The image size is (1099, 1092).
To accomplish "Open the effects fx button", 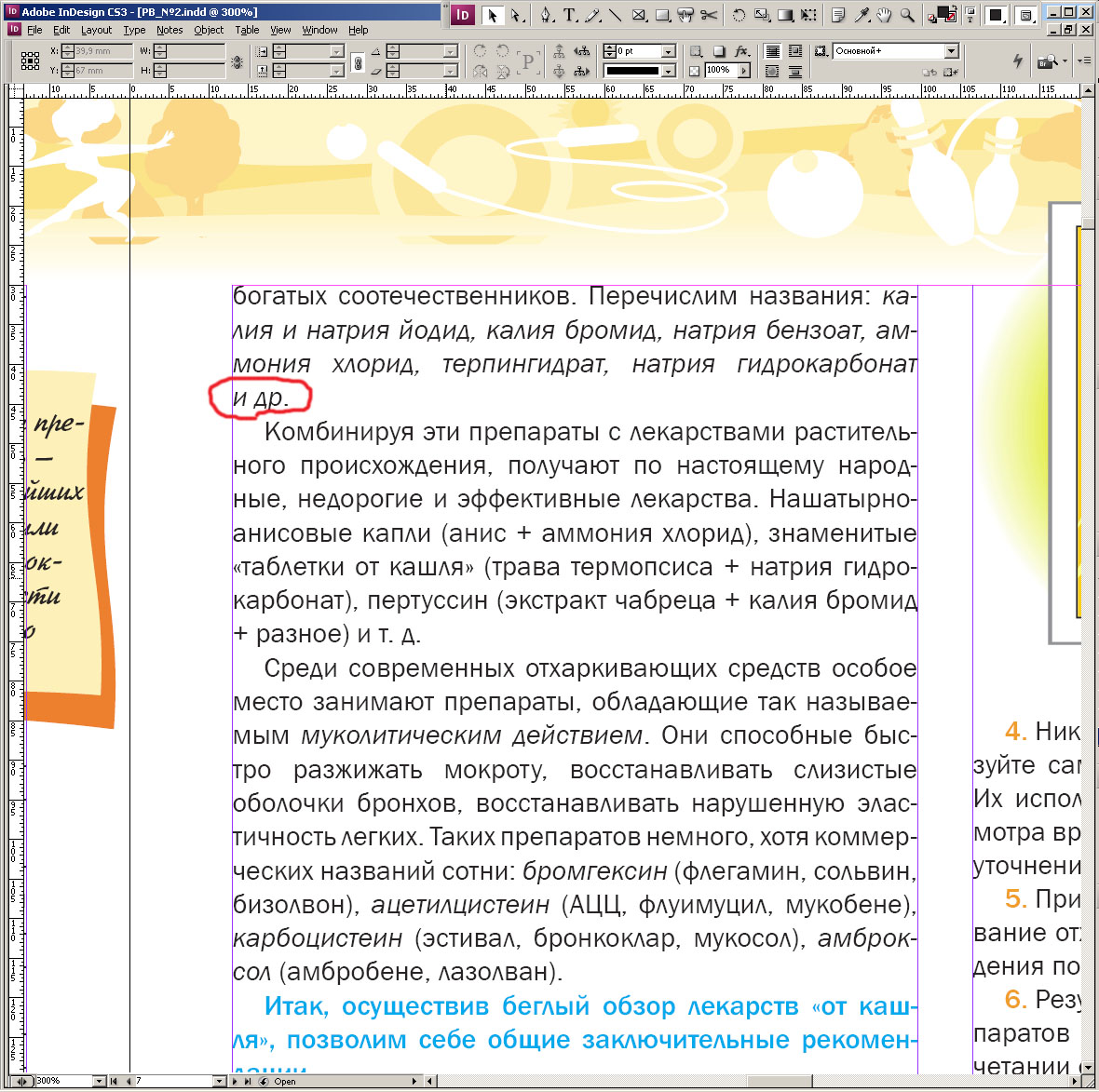I will (741, 51).
